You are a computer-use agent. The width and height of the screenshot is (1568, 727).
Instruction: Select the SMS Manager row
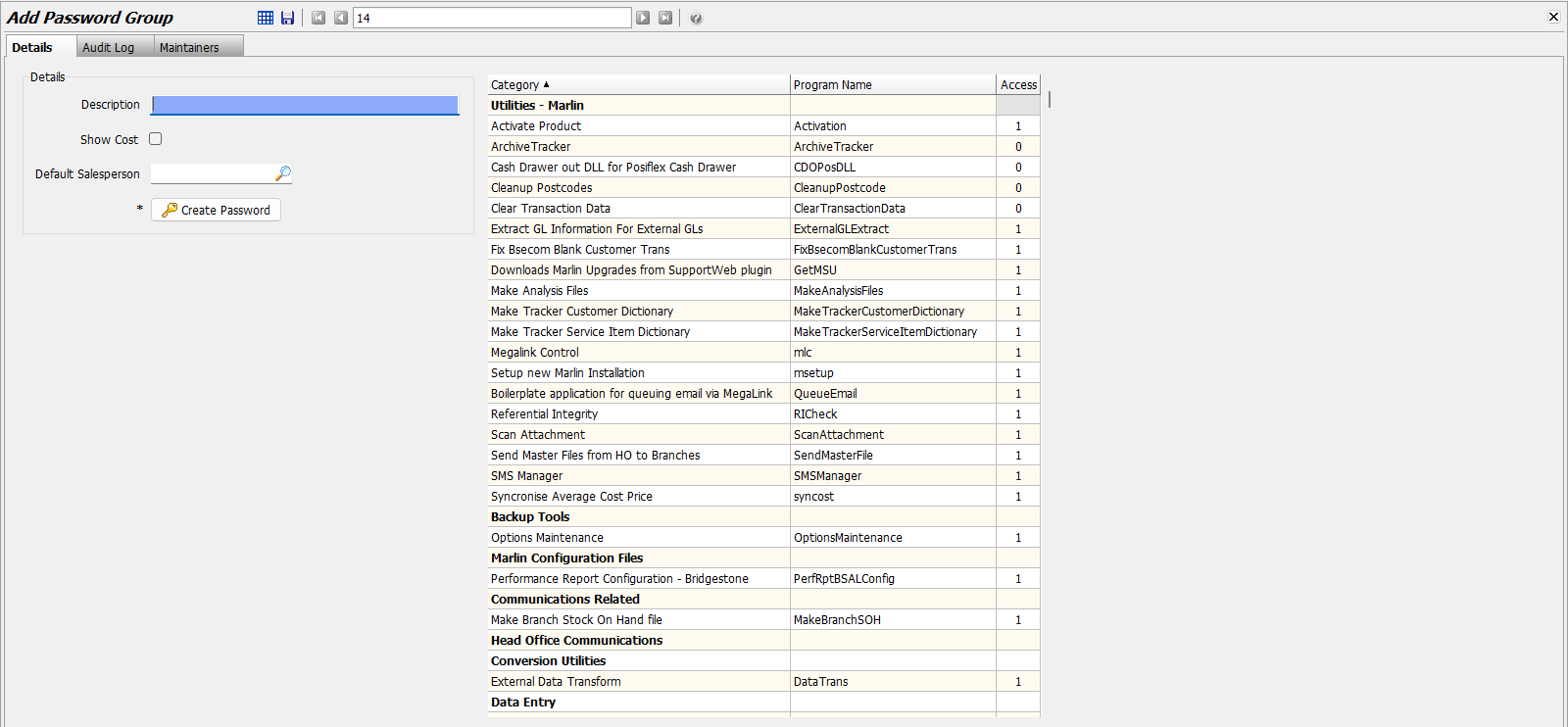763,475
